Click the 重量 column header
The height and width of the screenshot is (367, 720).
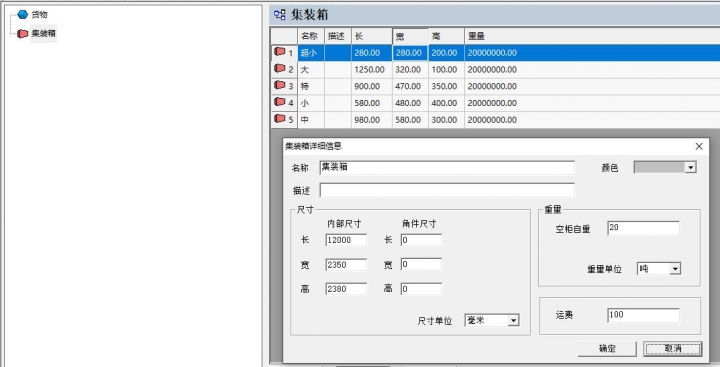click(x=592, y=36)
